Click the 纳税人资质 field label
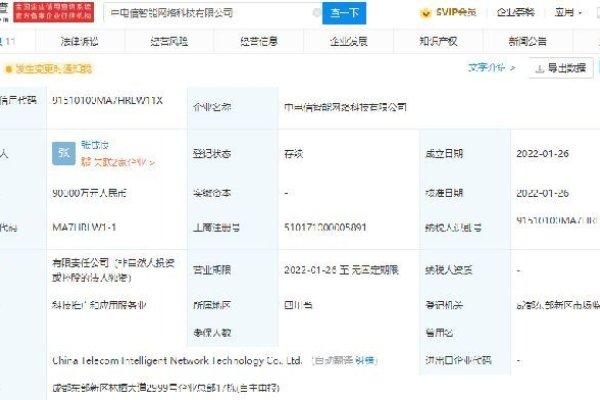Viewport: 600px width, 400px height. click(449, 270)
